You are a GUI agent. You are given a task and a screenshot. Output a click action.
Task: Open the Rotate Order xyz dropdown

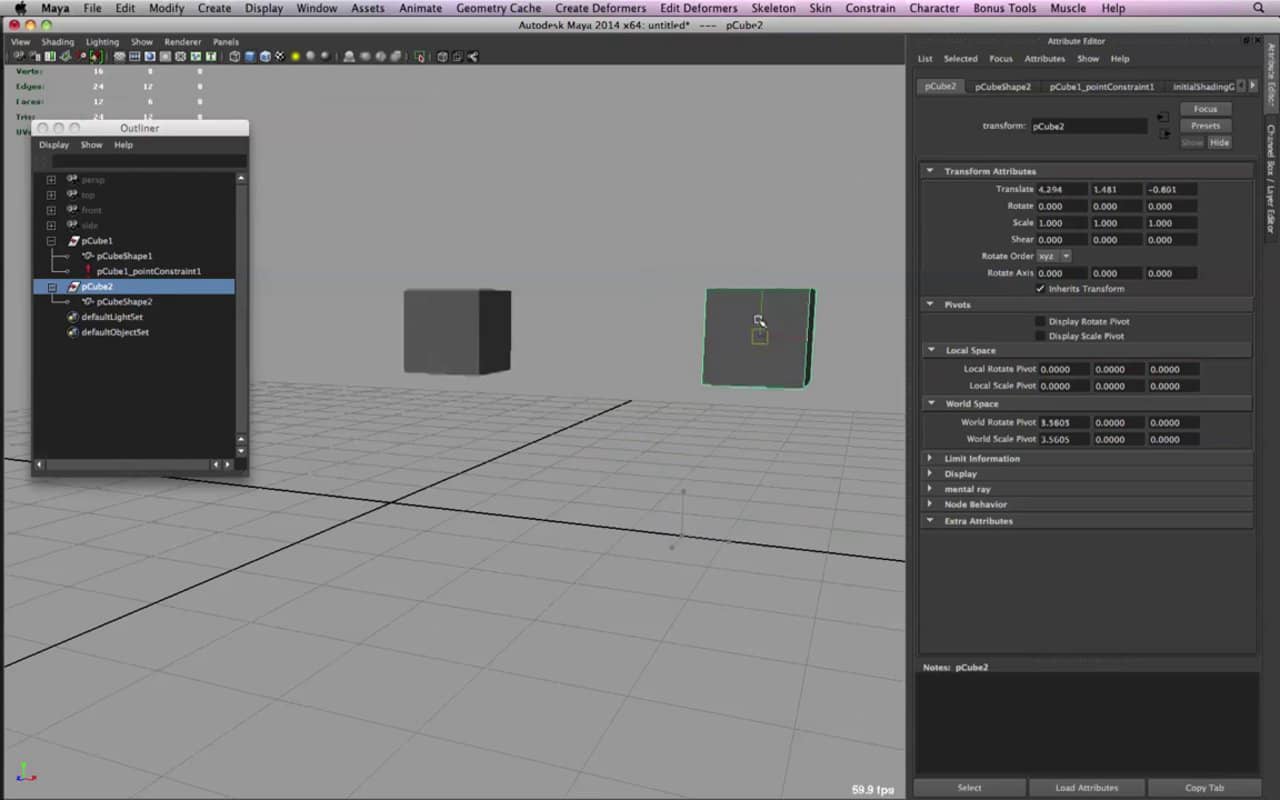coord(1053,256)
